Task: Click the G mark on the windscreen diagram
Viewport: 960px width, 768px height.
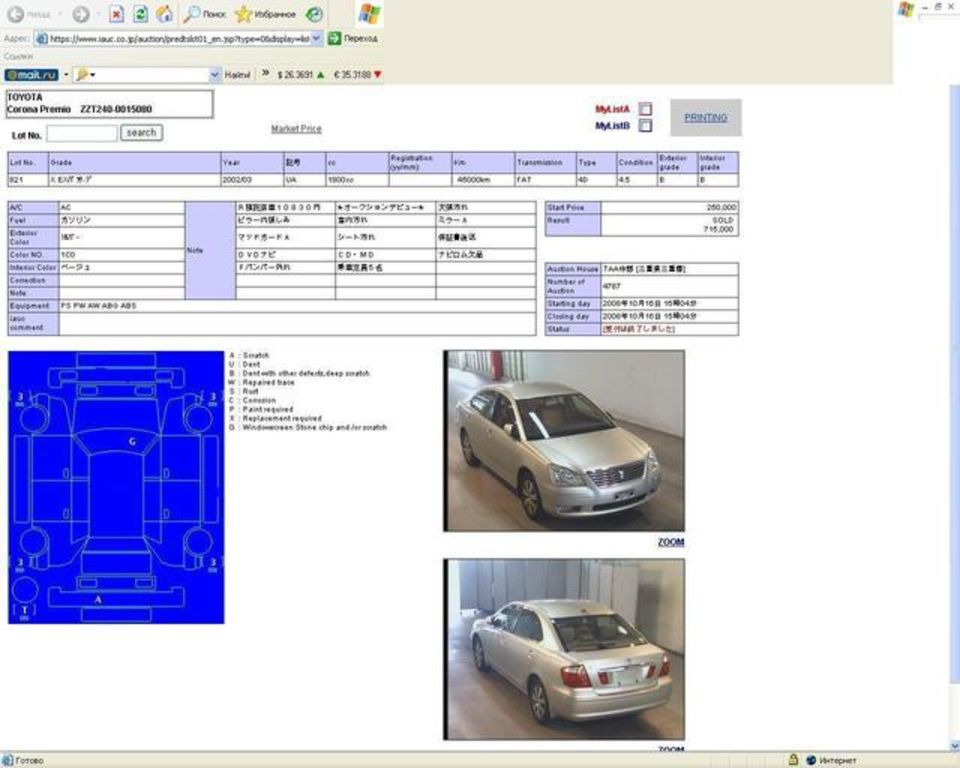Action: [132, 442]
